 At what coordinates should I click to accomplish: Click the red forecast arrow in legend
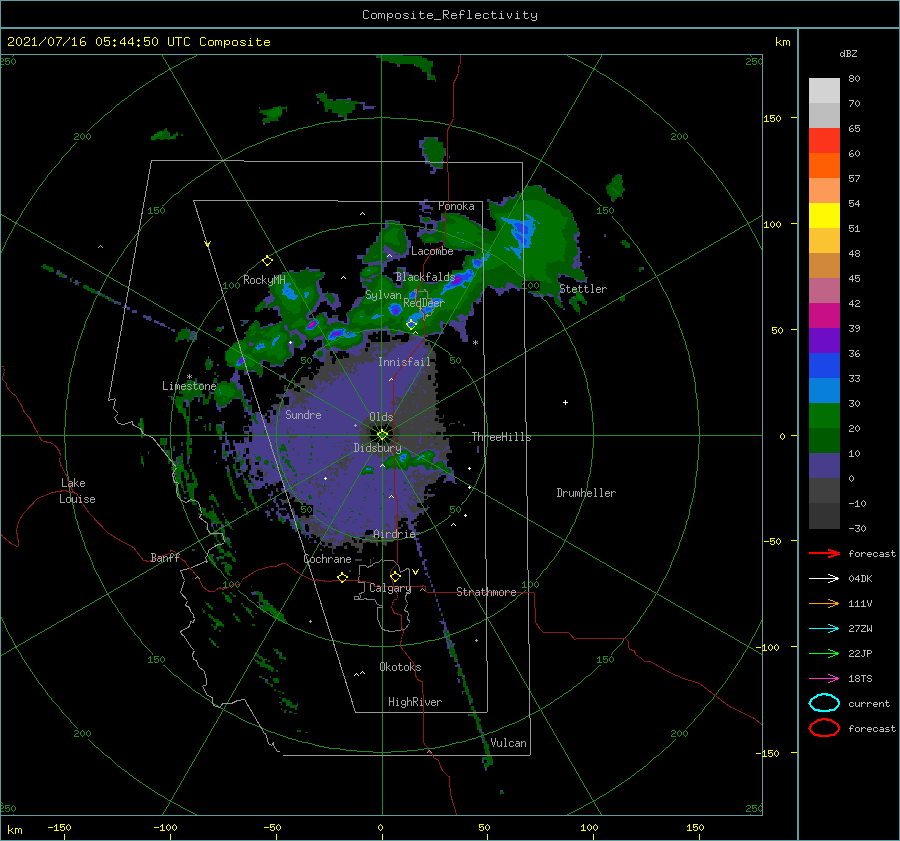824,553
